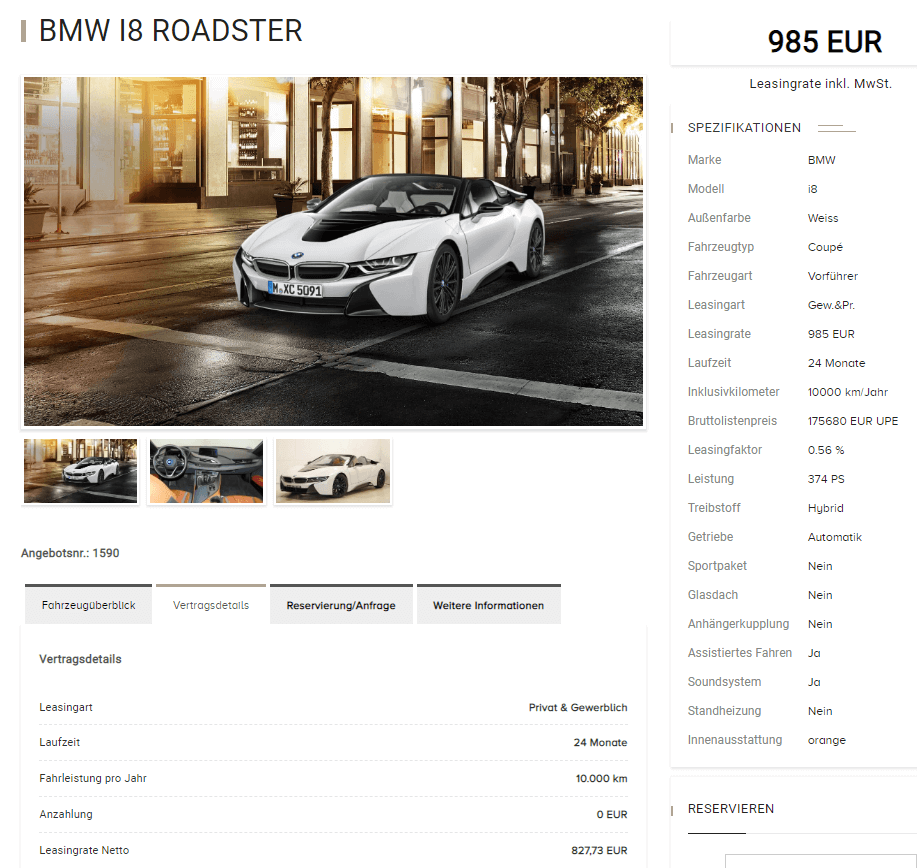This screenshot has width=917, height=868.
Task: Click the Außenfarbe value 'Weiss'
Action: point(823,218)
